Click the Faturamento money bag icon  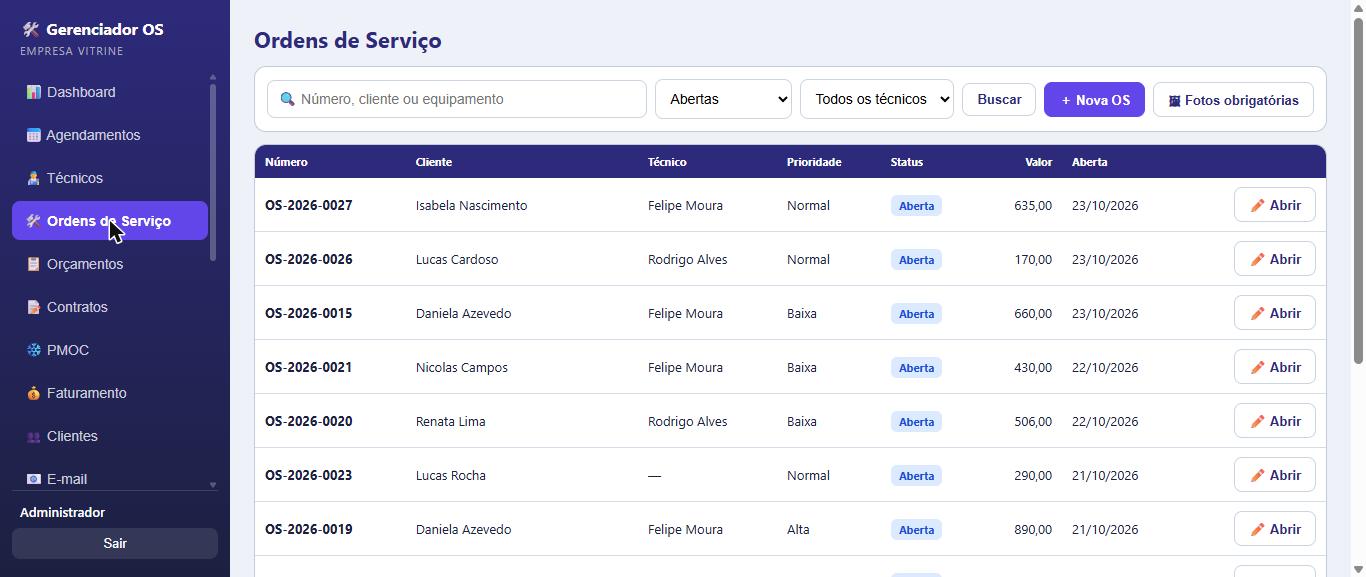click(33, 393)
